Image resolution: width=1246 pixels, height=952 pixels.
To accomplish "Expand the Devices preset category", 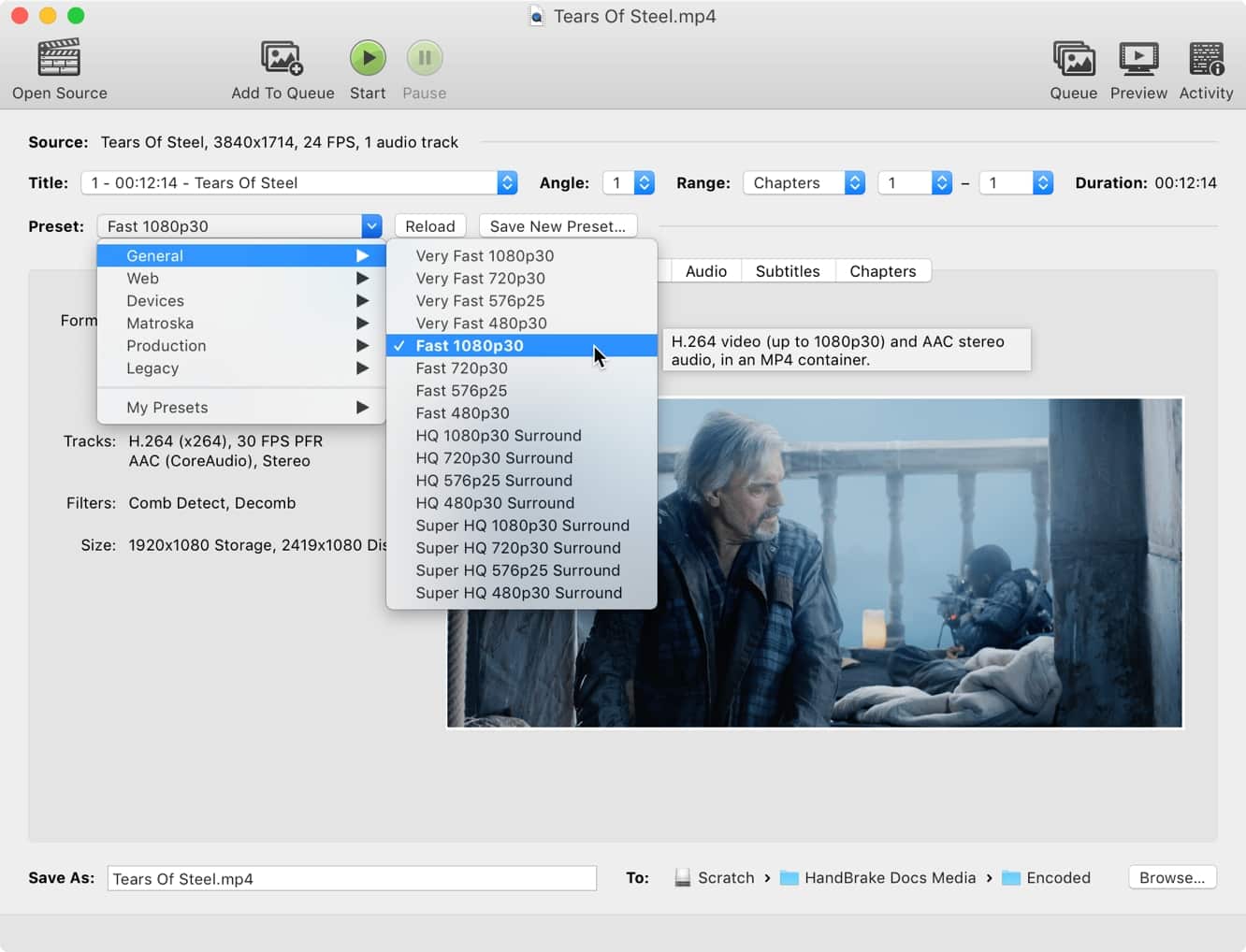I will 154,300.
